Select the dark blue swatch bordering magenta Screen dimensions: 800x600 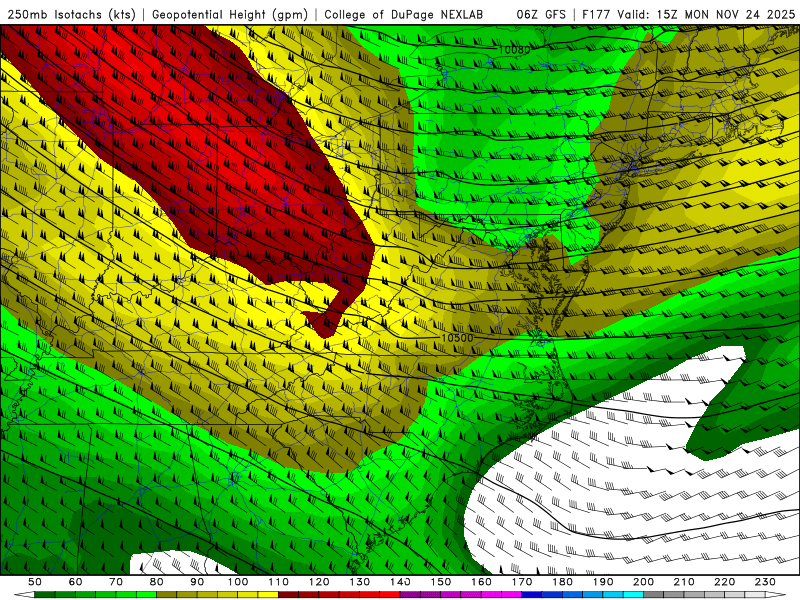coord(532,594)
